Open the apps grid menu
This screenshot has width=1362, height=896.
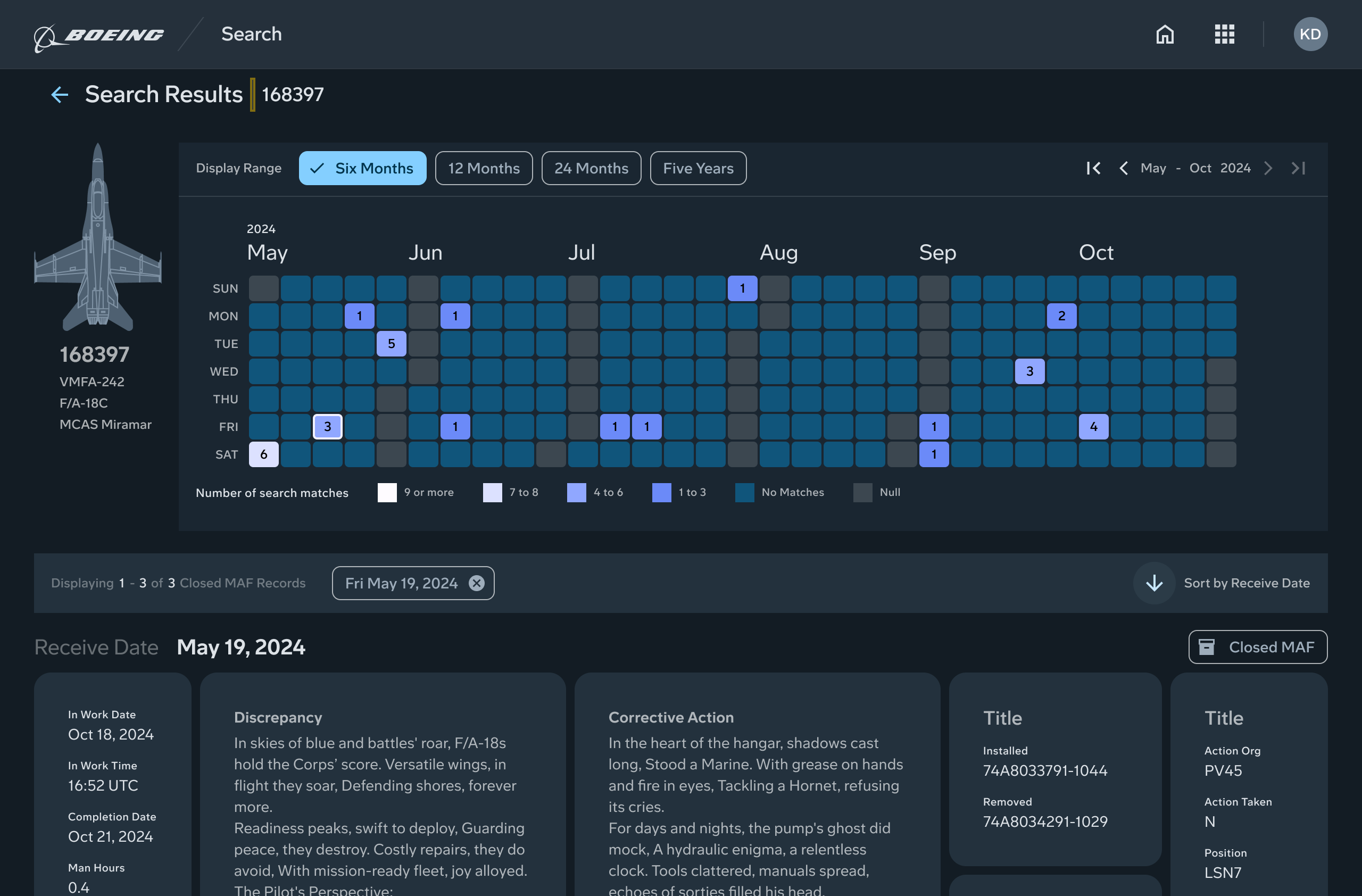tap(1224, 35)
